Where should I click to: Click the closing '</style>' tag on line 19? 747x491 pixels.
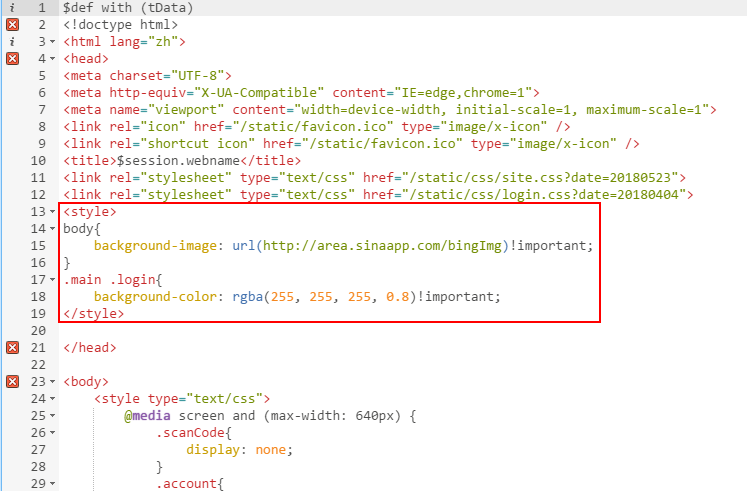[93, 314]
